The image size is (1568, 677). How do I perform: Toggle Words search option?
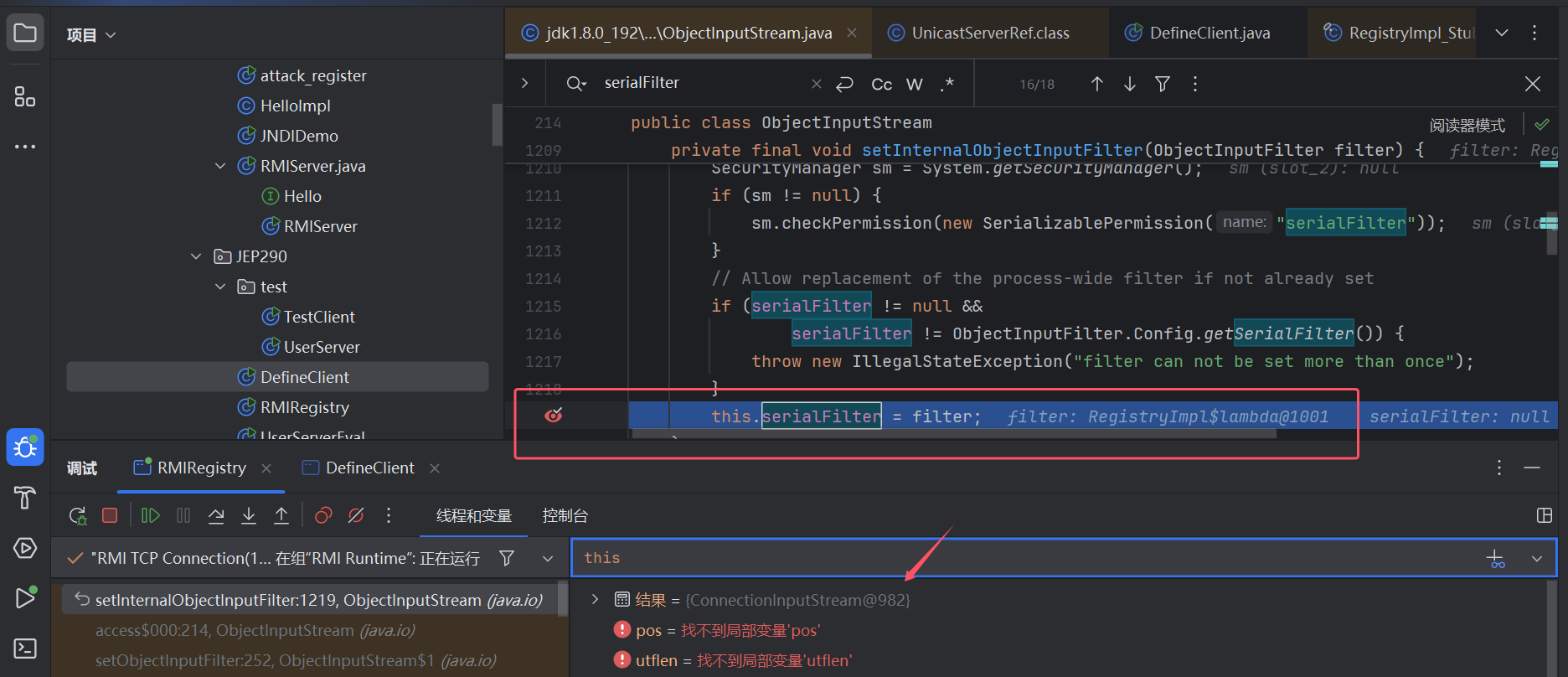915,84
